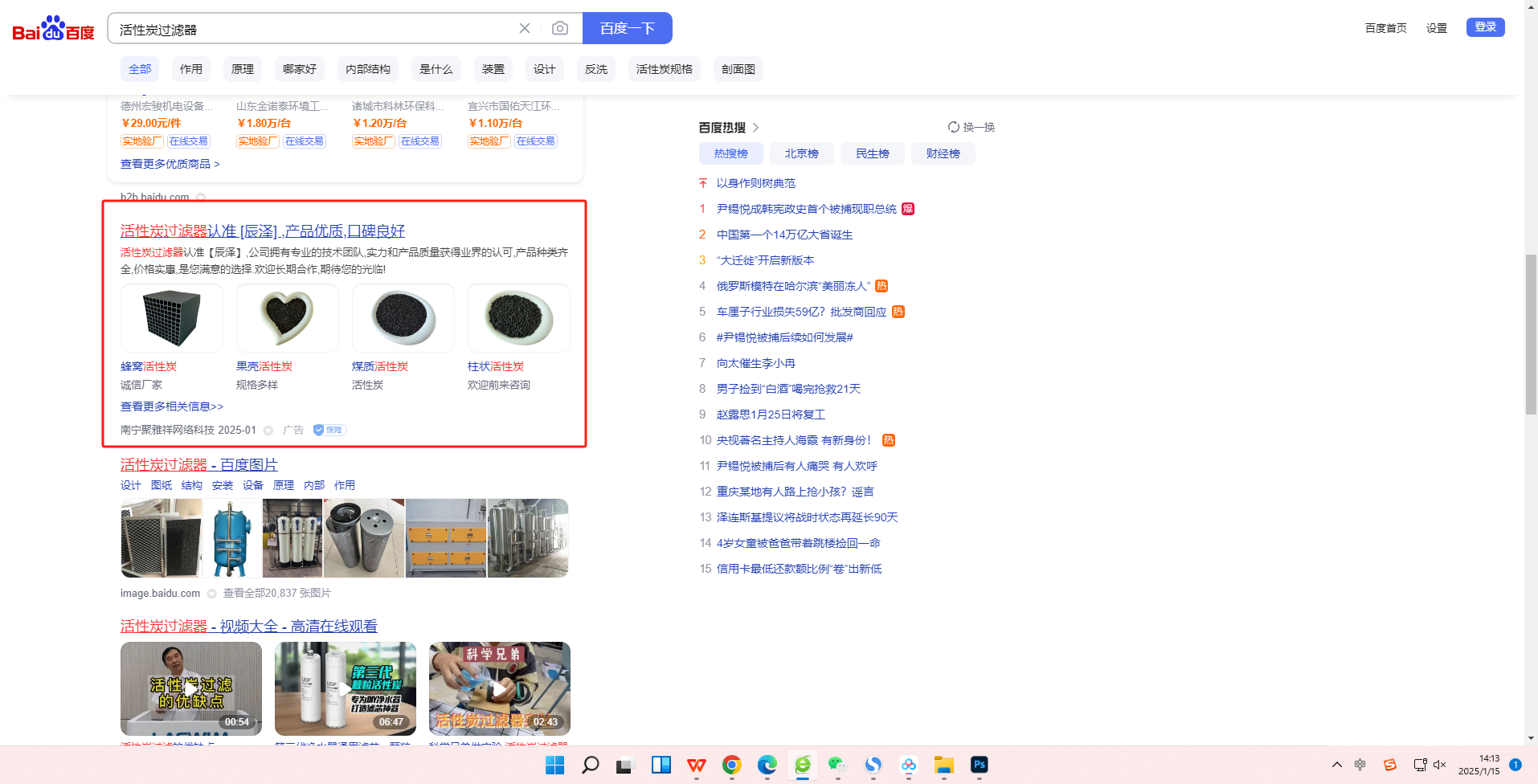This screenshot has height=784, width=1538.
Task: Click the Baidu logo
Action: click(53, 29)
